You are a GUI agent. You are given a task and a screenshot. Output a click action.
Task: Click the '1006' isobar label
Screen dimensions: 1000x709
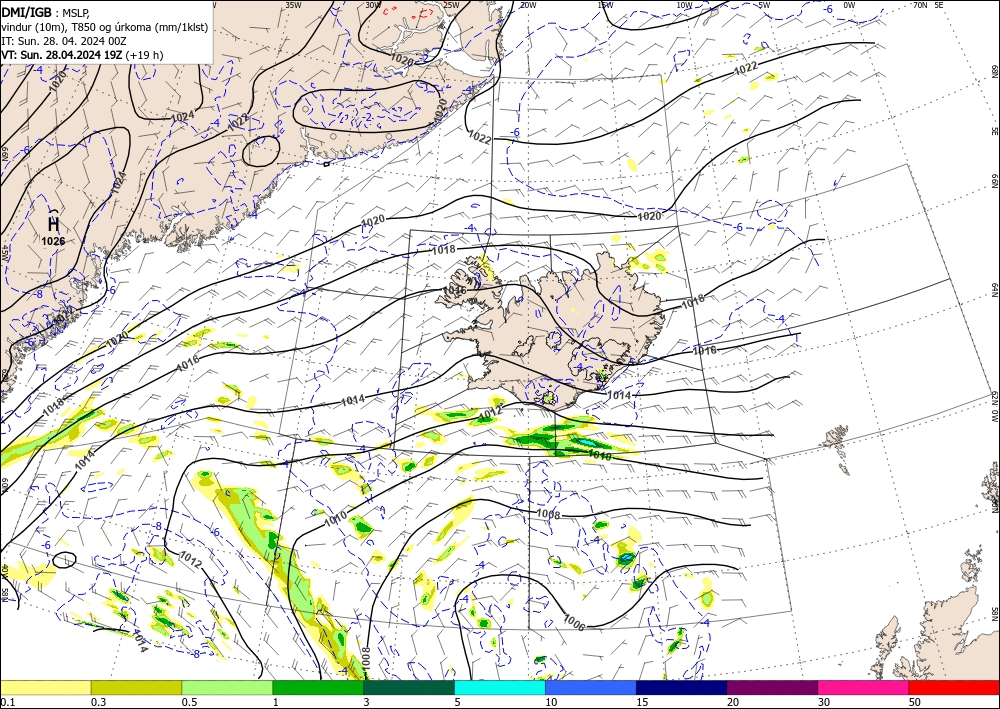574,623
